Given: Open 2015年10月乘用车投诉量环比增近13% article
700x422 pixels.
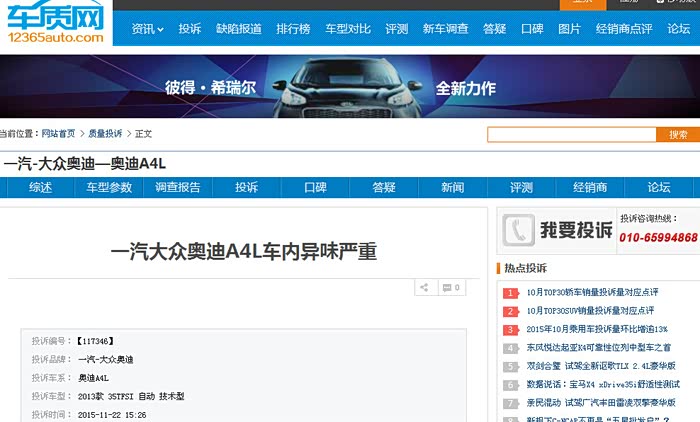Looking at the screenshot, I should pyautogui.click(x=597, y=329).
